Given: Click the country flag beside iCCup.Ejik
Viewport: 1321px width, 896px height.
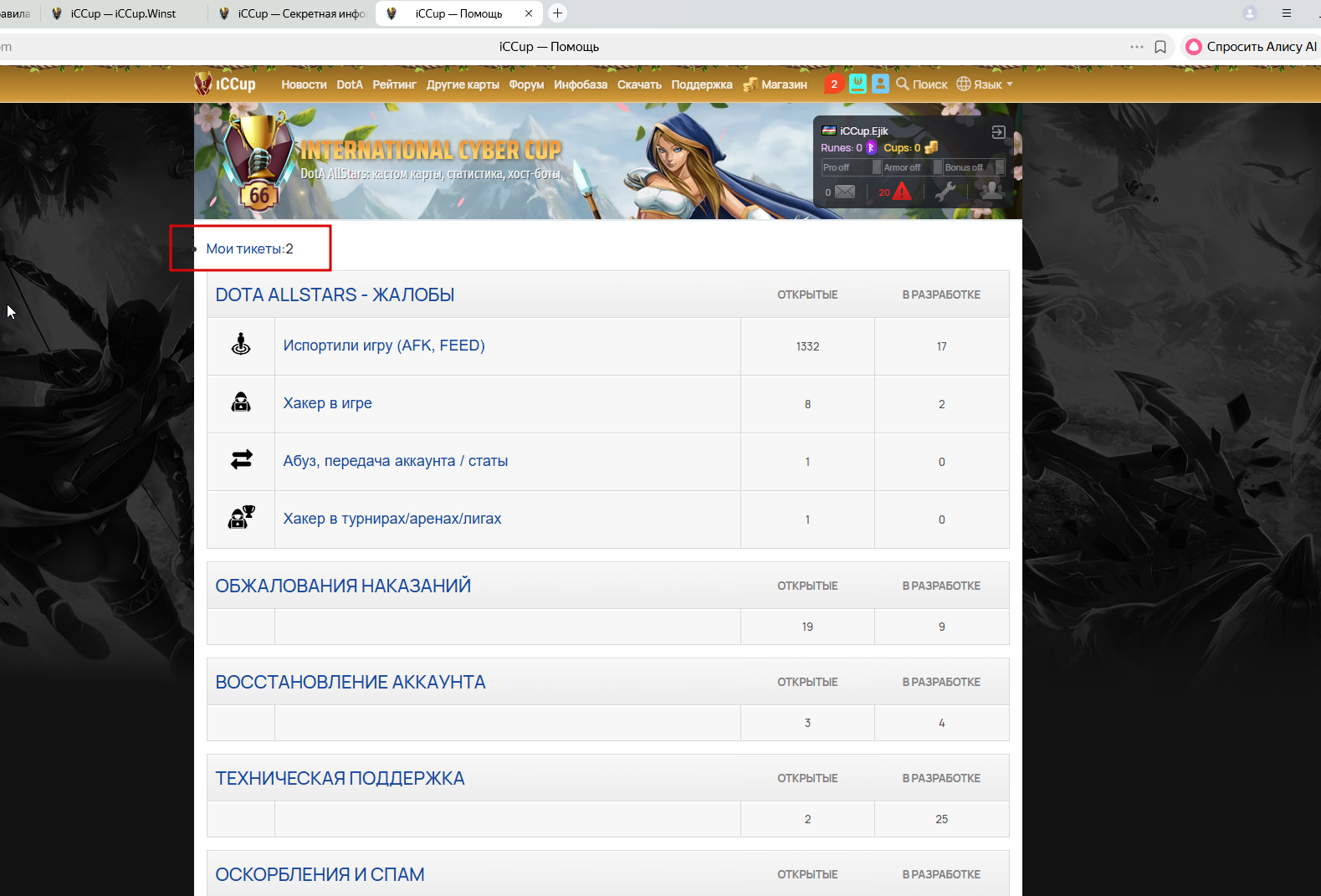Looking at the screenshot, I should coord(829,131).
